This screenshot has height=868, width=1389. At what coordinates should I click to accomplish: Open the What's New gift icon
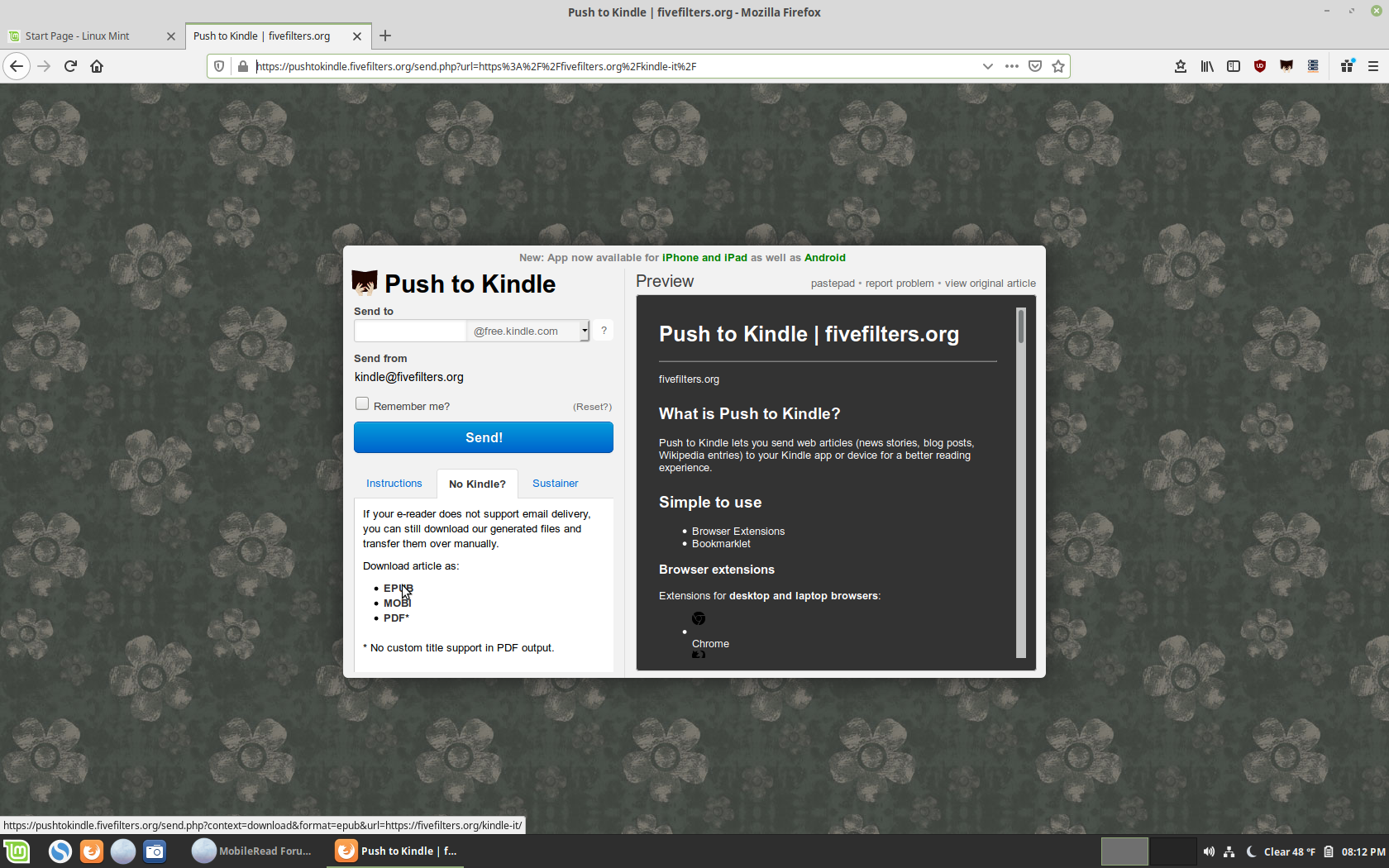tap(1348, 66)
